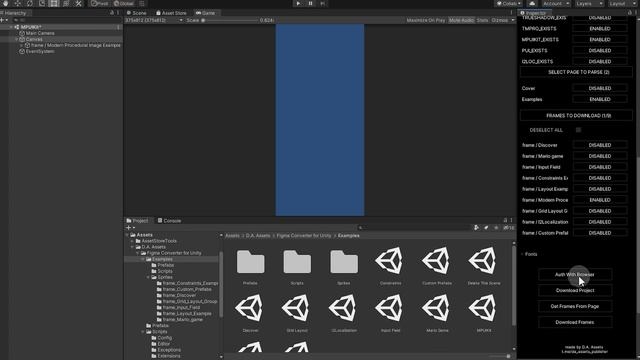Open the Collab dropdown
The height and width of the screenshot is (360, 640).
pos(509,3)
